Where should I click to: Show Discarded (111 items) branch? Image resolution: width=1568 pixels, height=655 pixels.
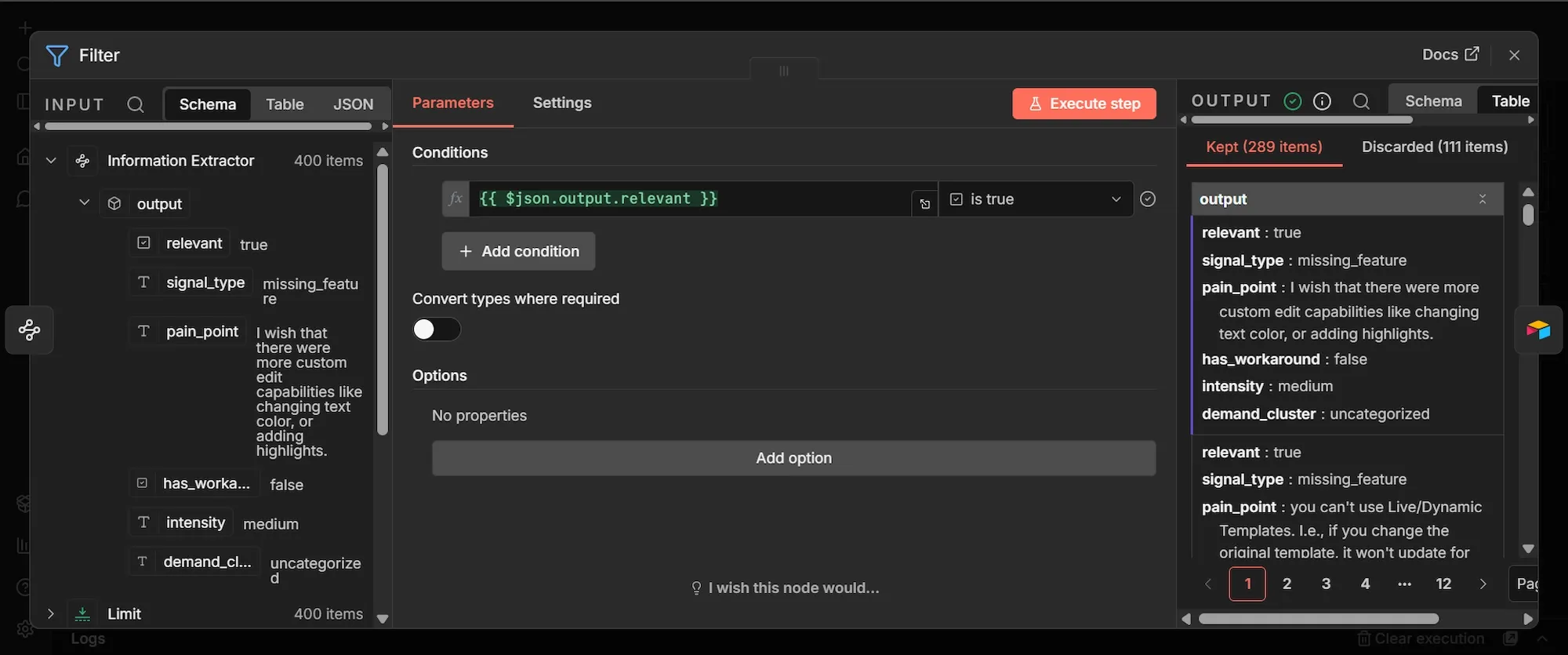click(x=1435, y=147)
